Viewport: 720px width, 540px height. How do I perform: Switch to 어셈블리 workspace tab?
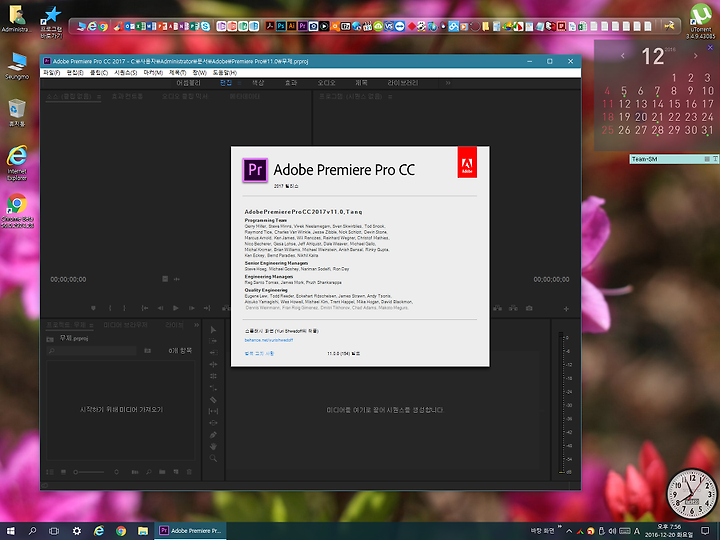(x=188, y=83)
